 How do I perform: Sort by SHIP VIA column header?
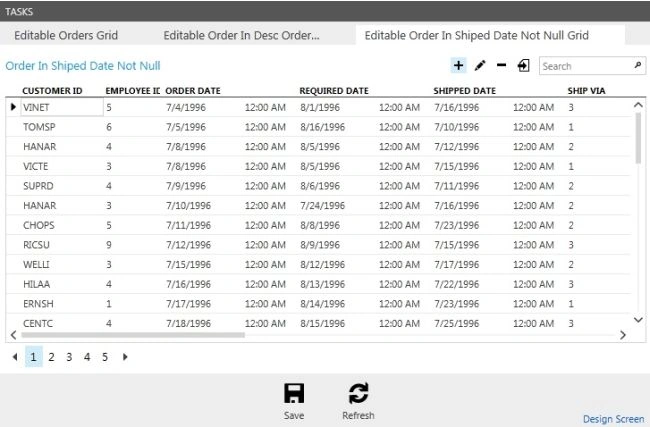587,91
